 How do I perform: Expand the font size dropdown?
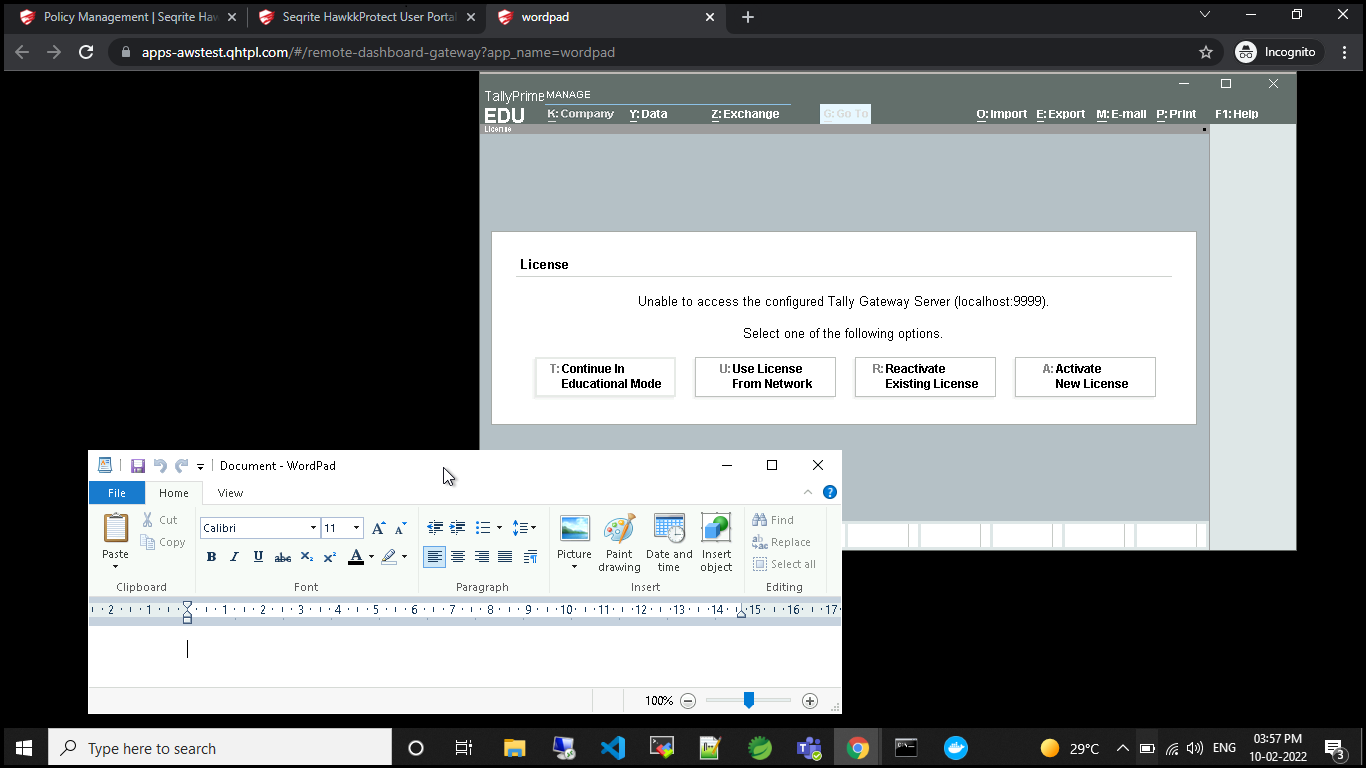(357, 528)
